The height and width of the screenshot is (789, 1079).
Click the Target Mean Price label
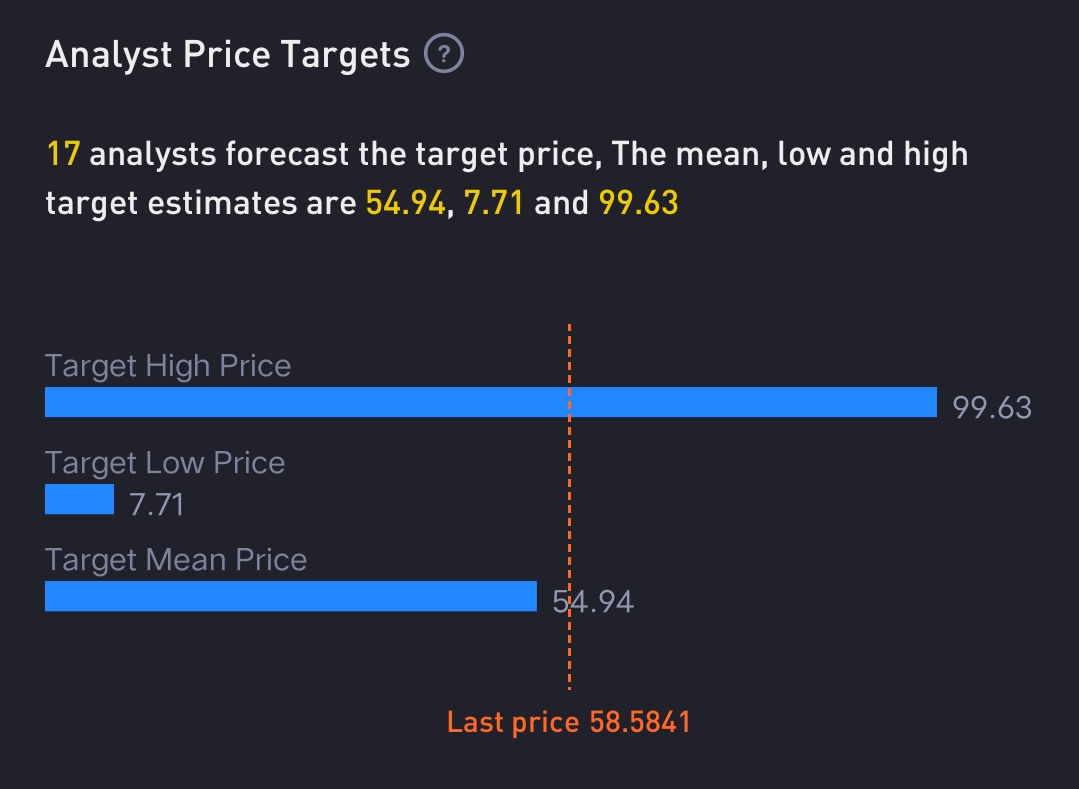pos(176,560)
